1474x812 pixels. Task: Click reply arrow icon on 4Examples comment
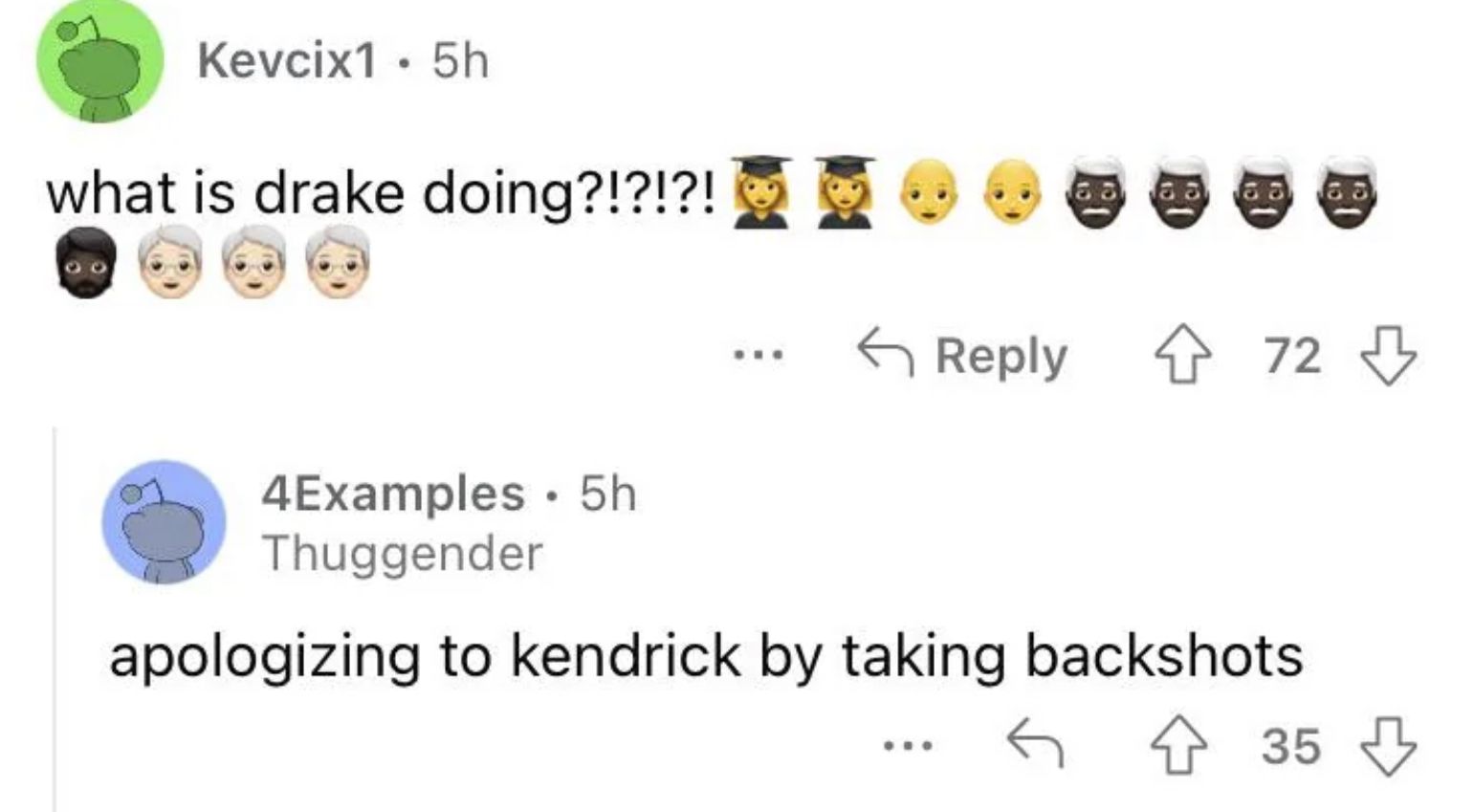coord(1035,744)
